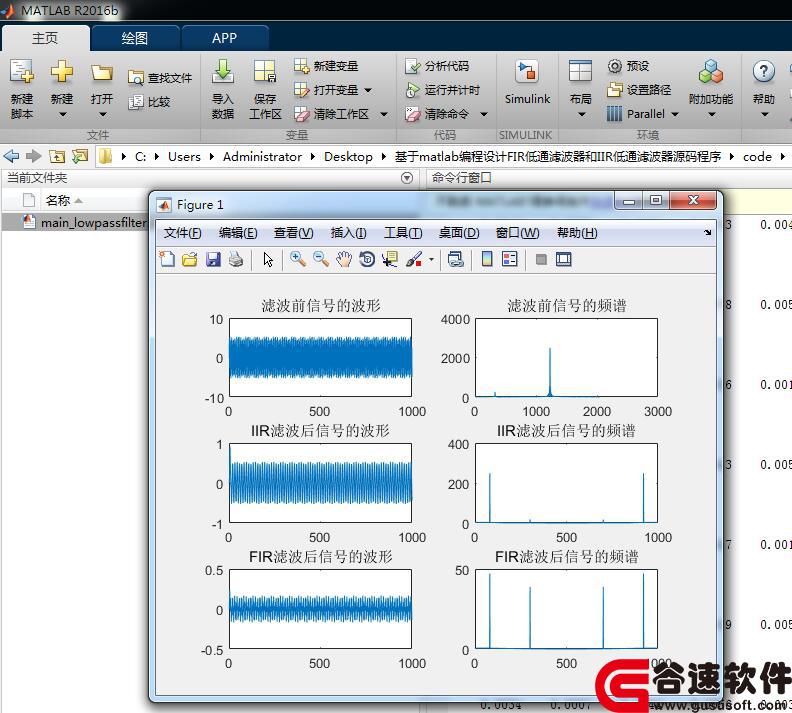Viewport: 792px width, 713px height.
Task: Create a new variable with 新建变量
Action: click(x=326, y=66)
